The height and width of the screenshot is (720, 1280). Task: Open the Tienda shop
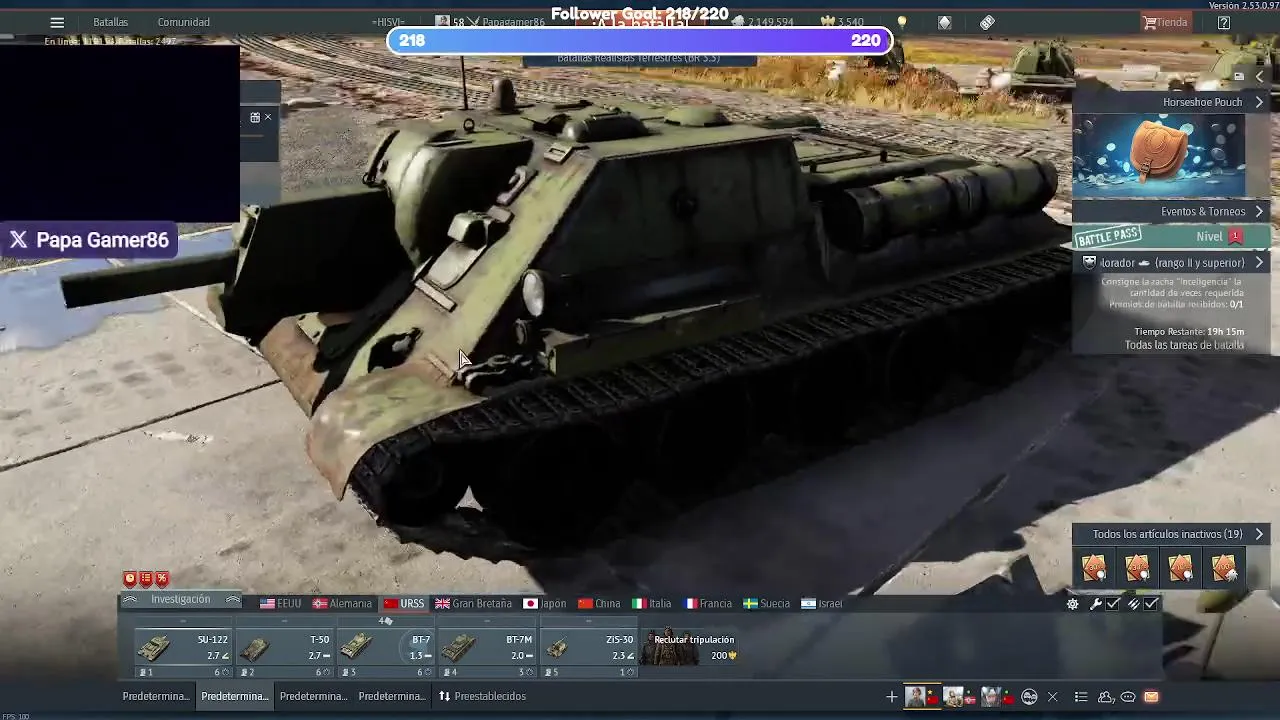click(x=1166, y=22)
